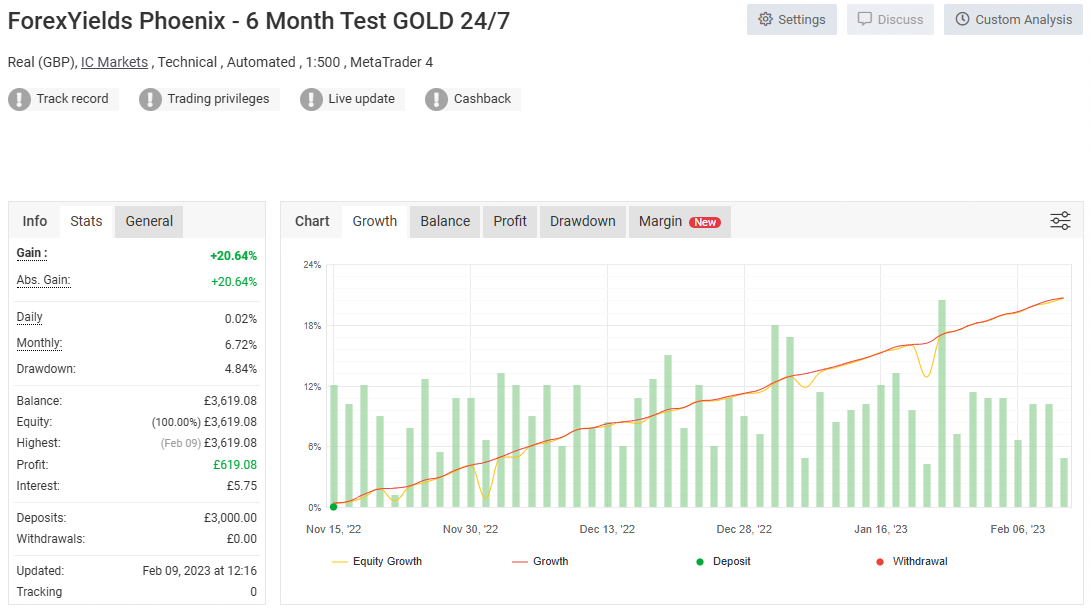Screen dimensions: 1091x610
Task: Open chart filter settings icon
Action: point(1060,221)
